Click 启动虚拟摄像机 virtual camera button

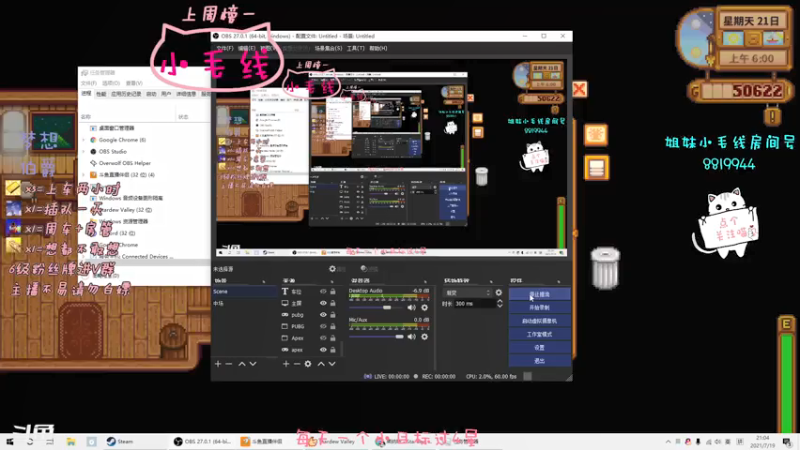coord(539,321)
